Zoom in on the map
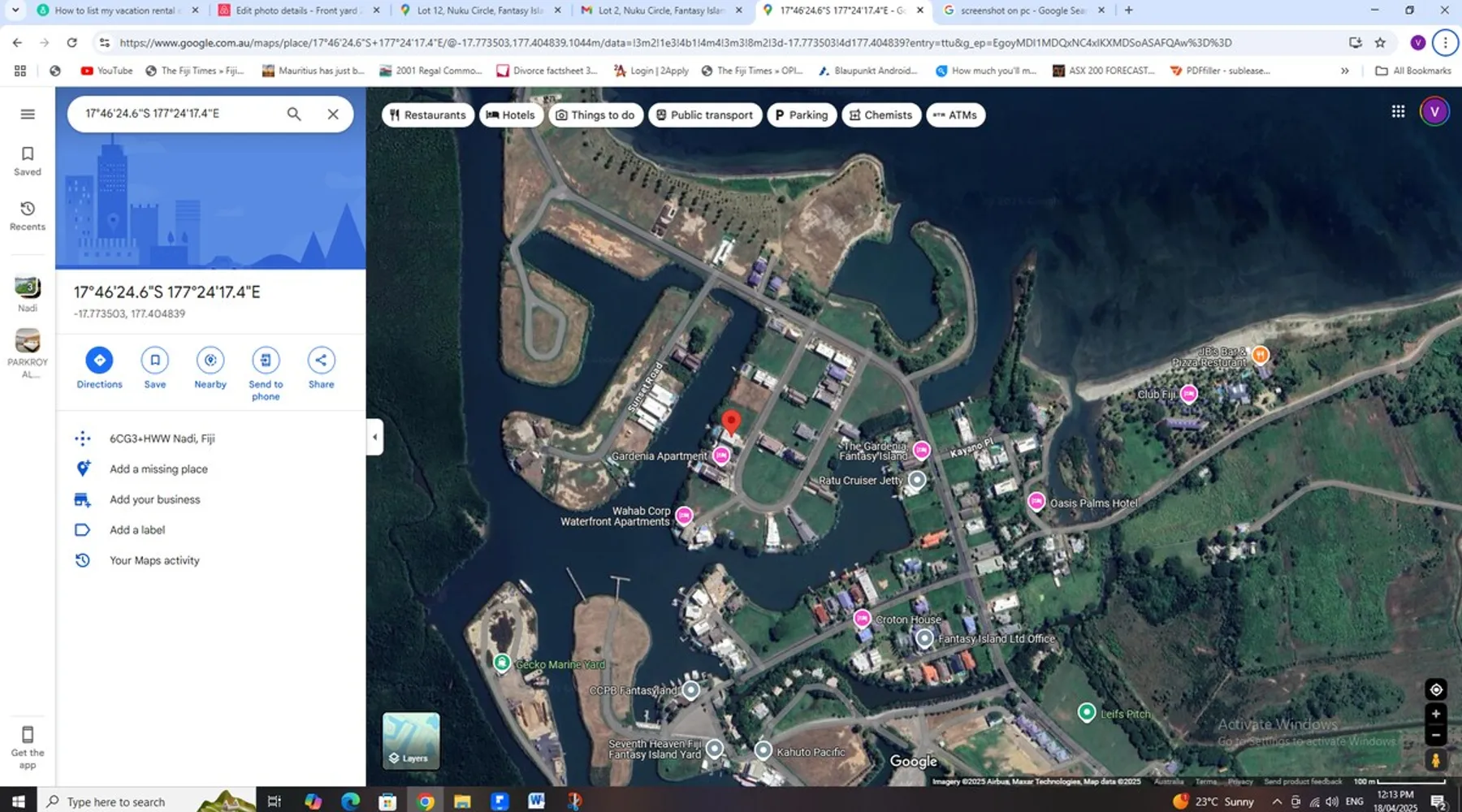1462x812 pixels. coord(1435,714)
